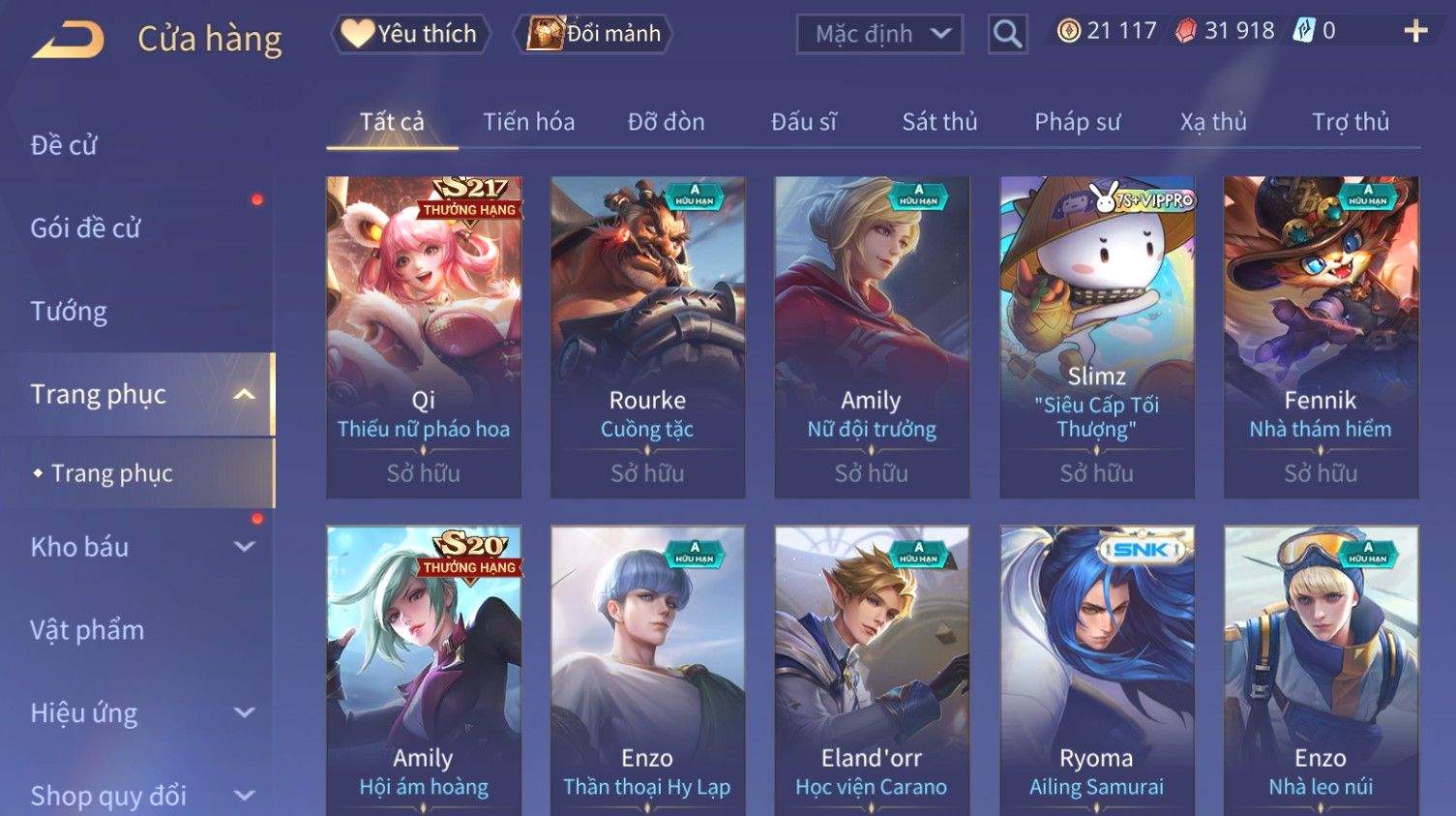Switch to the Pháp sư tab

coord(1077,122)
